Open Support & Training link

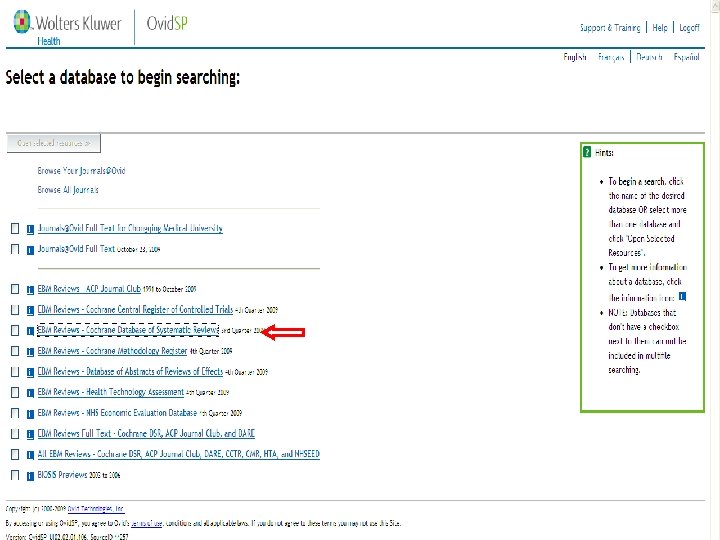pyautogui.click(x=610, y=28)
